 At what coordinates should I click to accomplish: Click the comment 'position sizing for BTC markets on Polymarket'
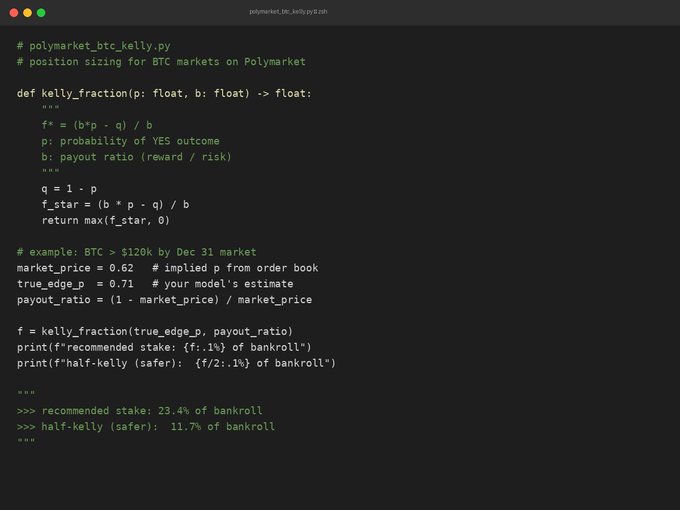[167, 62]
